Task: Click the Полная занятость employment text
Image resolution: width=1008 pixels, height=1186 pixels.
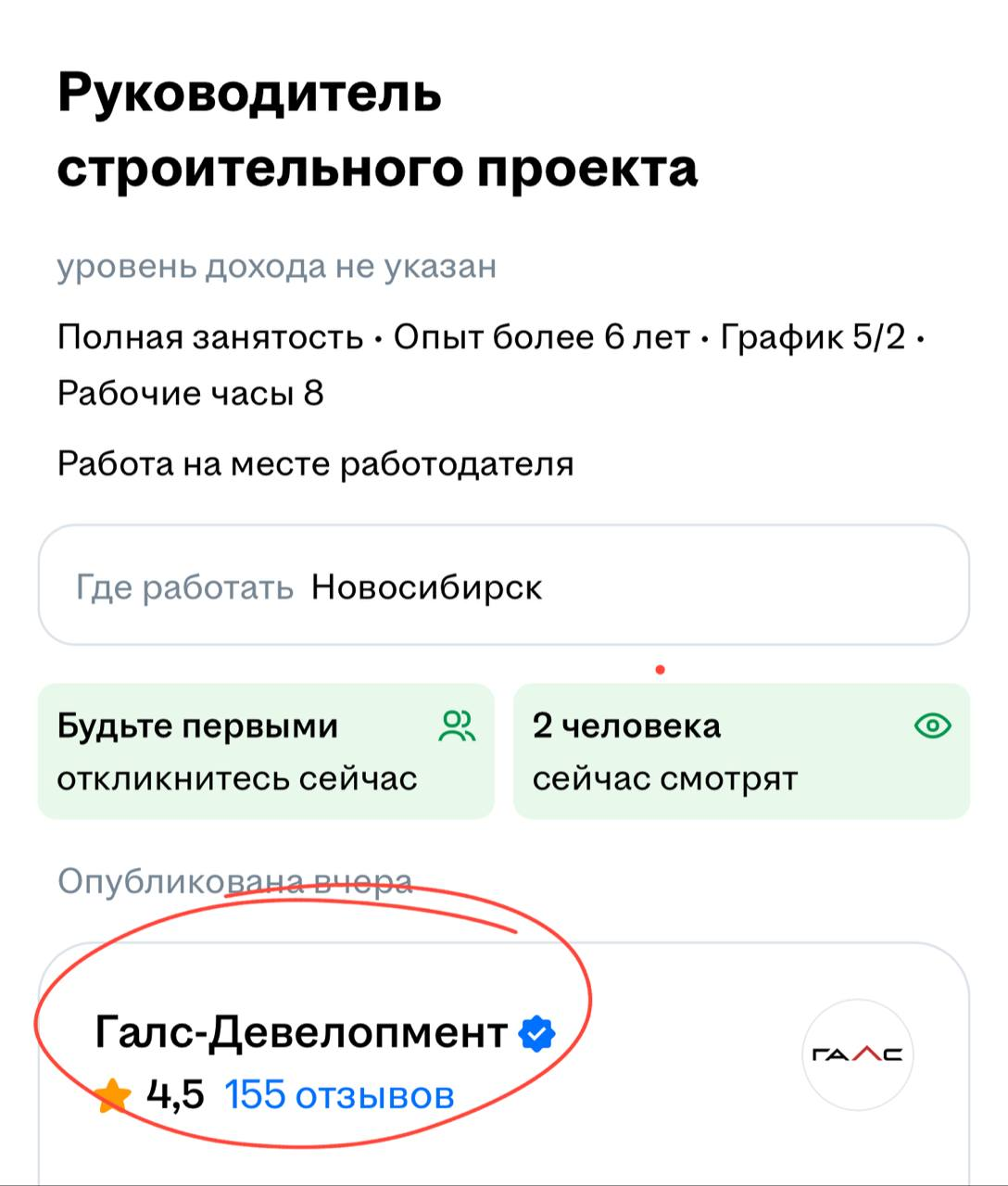Action: [x=210, y=337]
